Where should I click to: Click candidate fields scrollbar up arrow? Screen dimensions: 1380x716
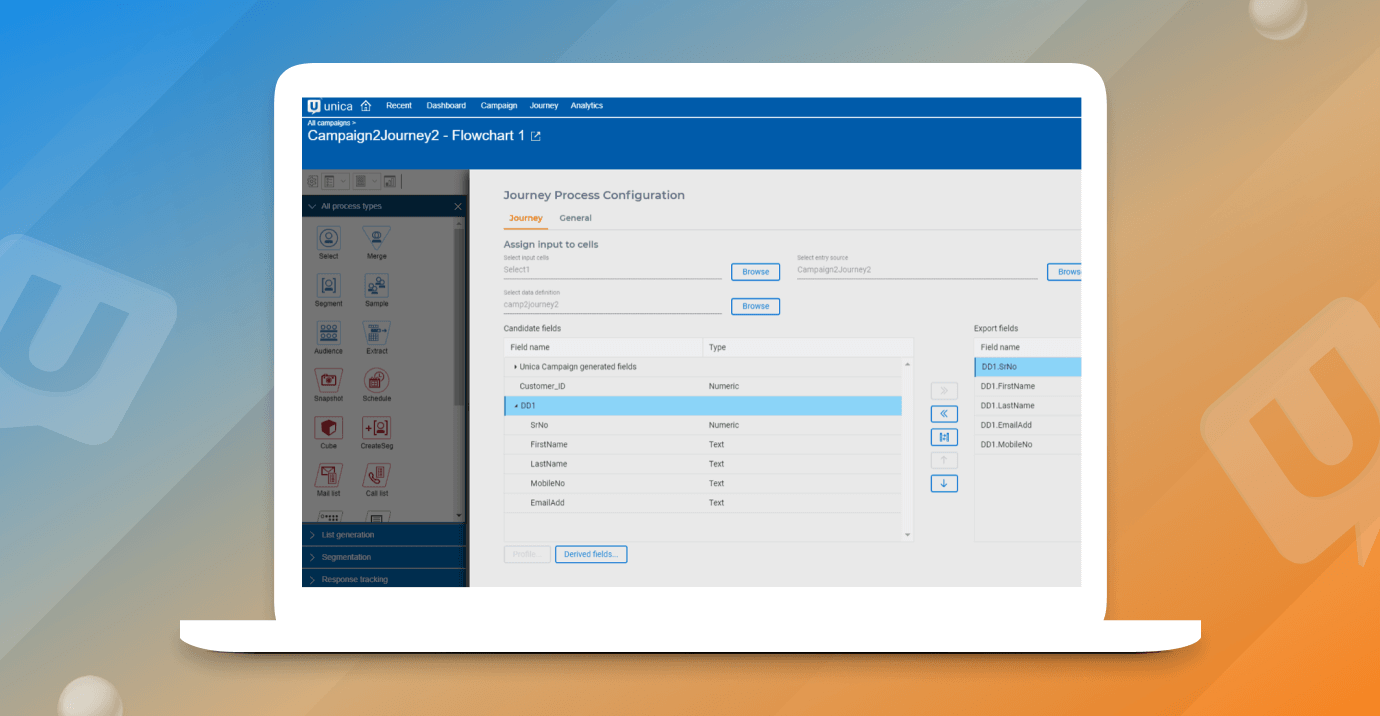pyautogui.click(x=908, y=364)
